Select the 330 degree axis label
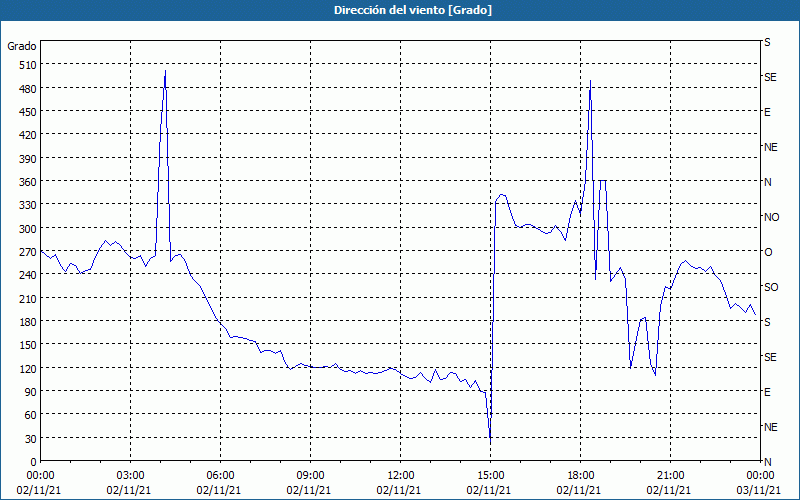This screenshot has height=500, width=800. pyautogui.click(x=28, y=205)
